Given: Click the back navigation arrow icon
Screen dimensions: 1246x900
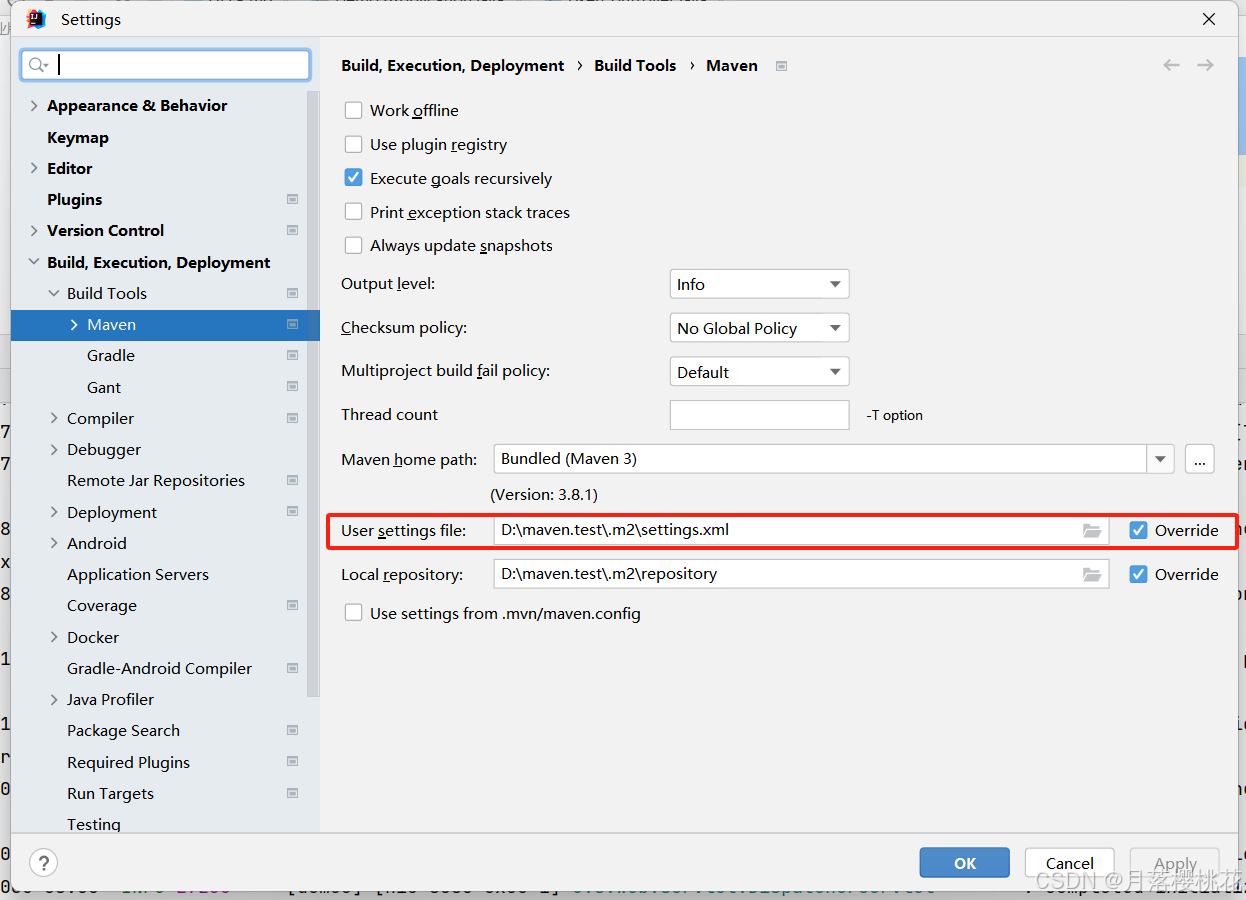Looking at the screenshot, I should tap(1171, 65).
